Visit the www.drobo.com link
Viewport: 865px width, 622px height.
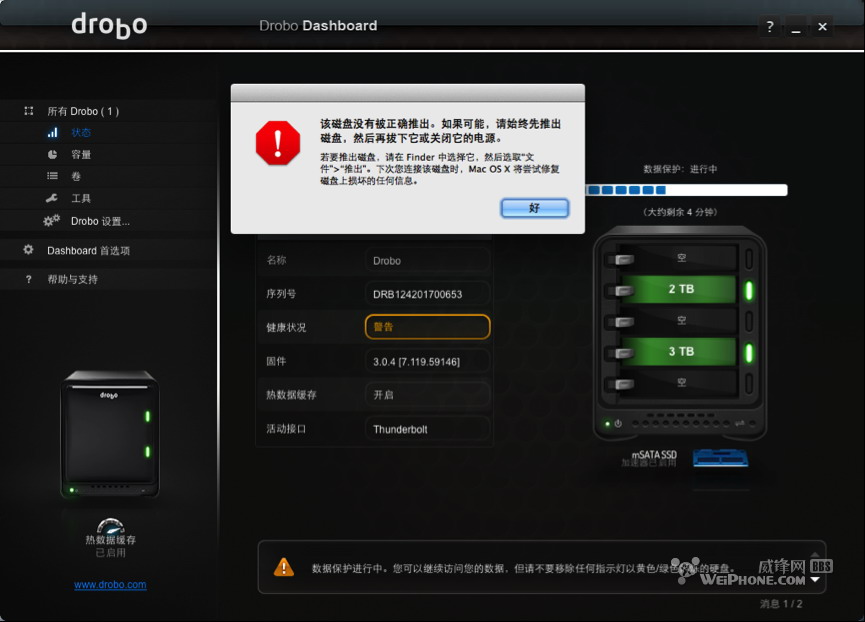[110, 585]
